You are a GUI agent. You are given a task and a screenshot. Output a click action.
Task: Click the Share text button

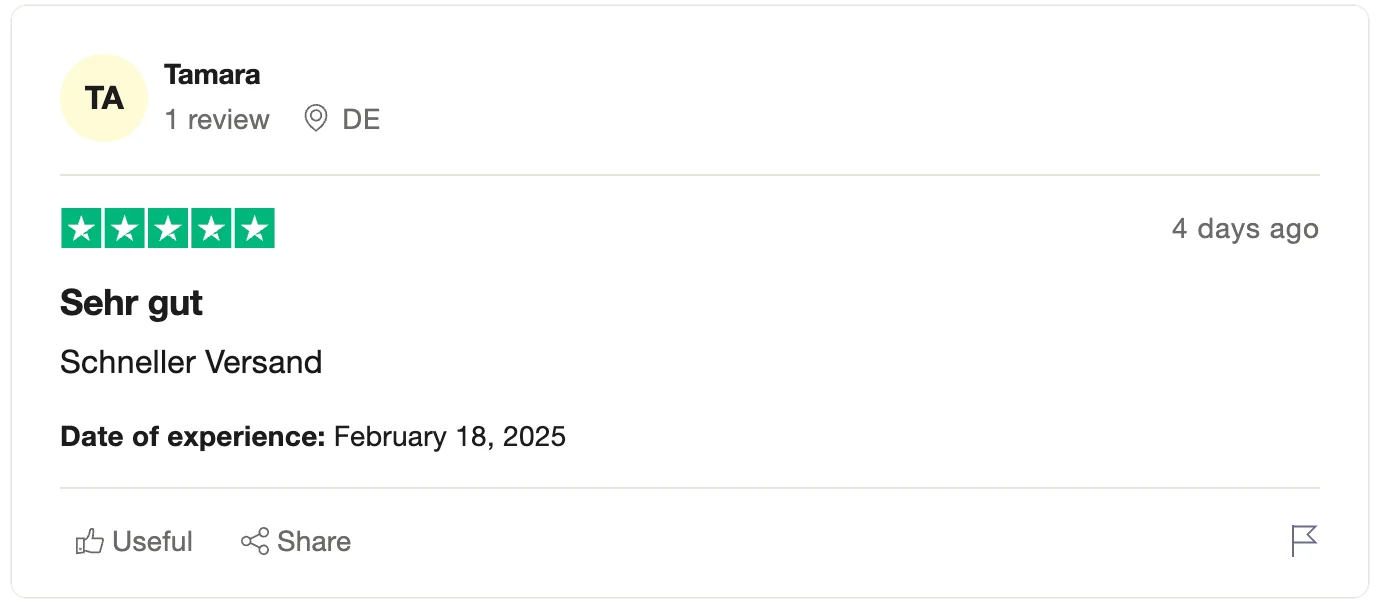314,542
